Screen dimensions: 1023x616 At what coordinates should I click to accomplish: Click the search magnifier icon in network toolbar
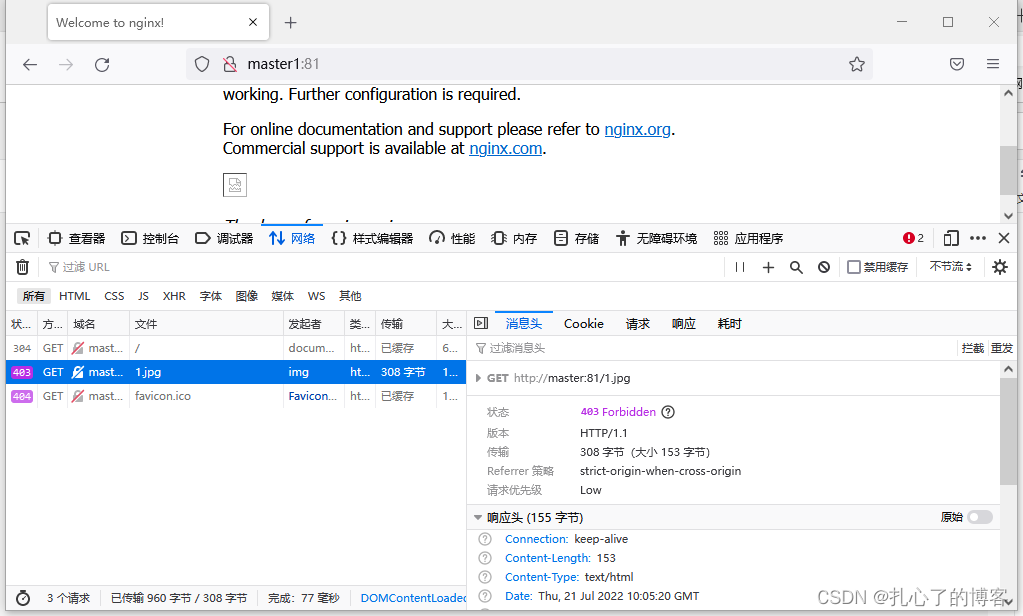[x=796, y=267]
